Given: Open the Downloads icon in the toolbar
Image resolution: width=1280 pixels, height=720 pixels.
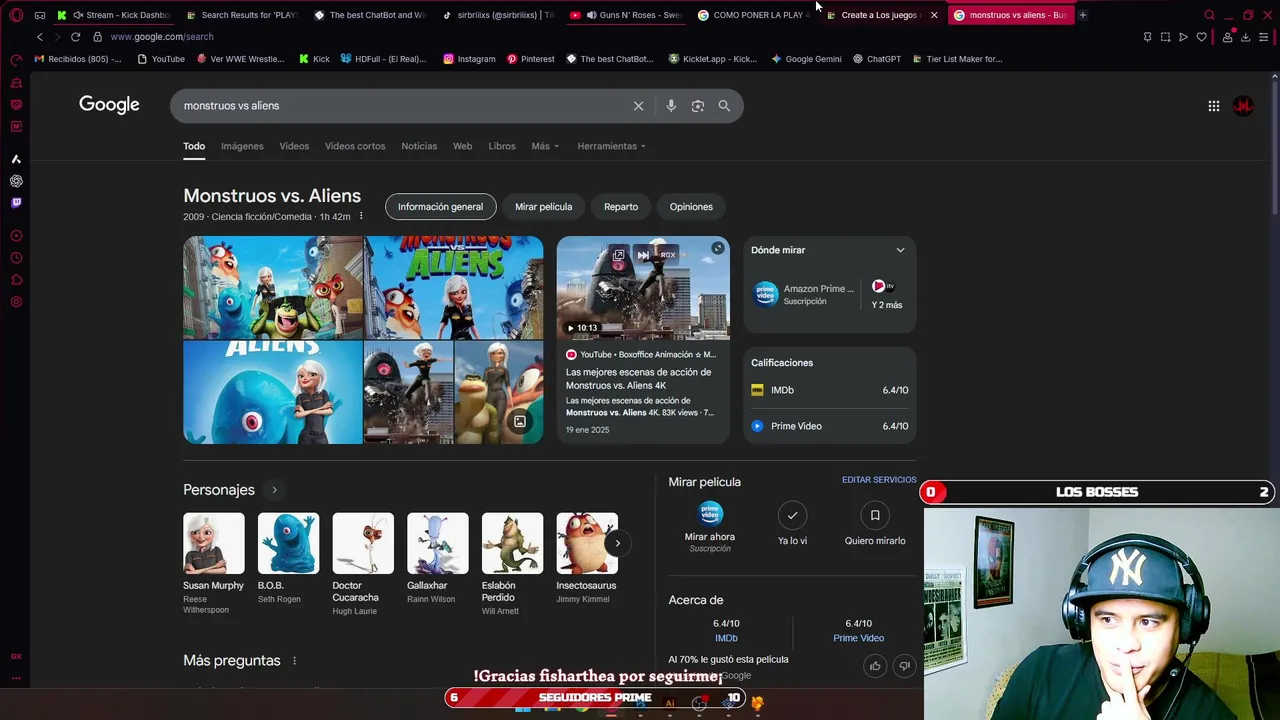Looking at the screenshot, I should (x=1245, y=37).
